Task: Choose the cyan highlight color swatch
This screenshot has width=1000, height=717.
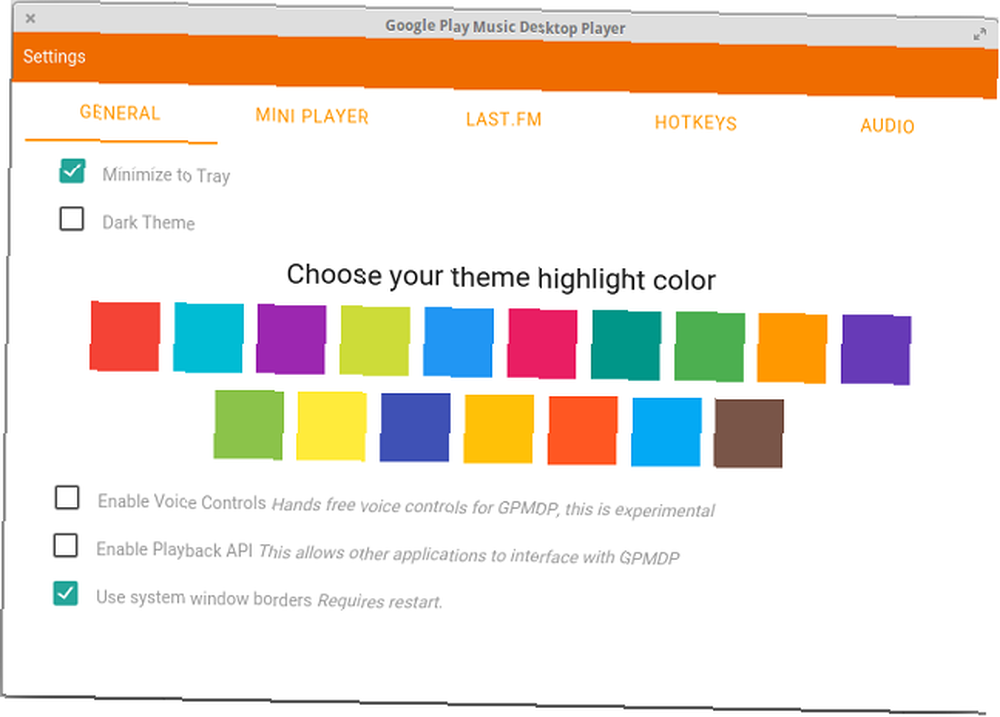Action: tap(209, 338)
